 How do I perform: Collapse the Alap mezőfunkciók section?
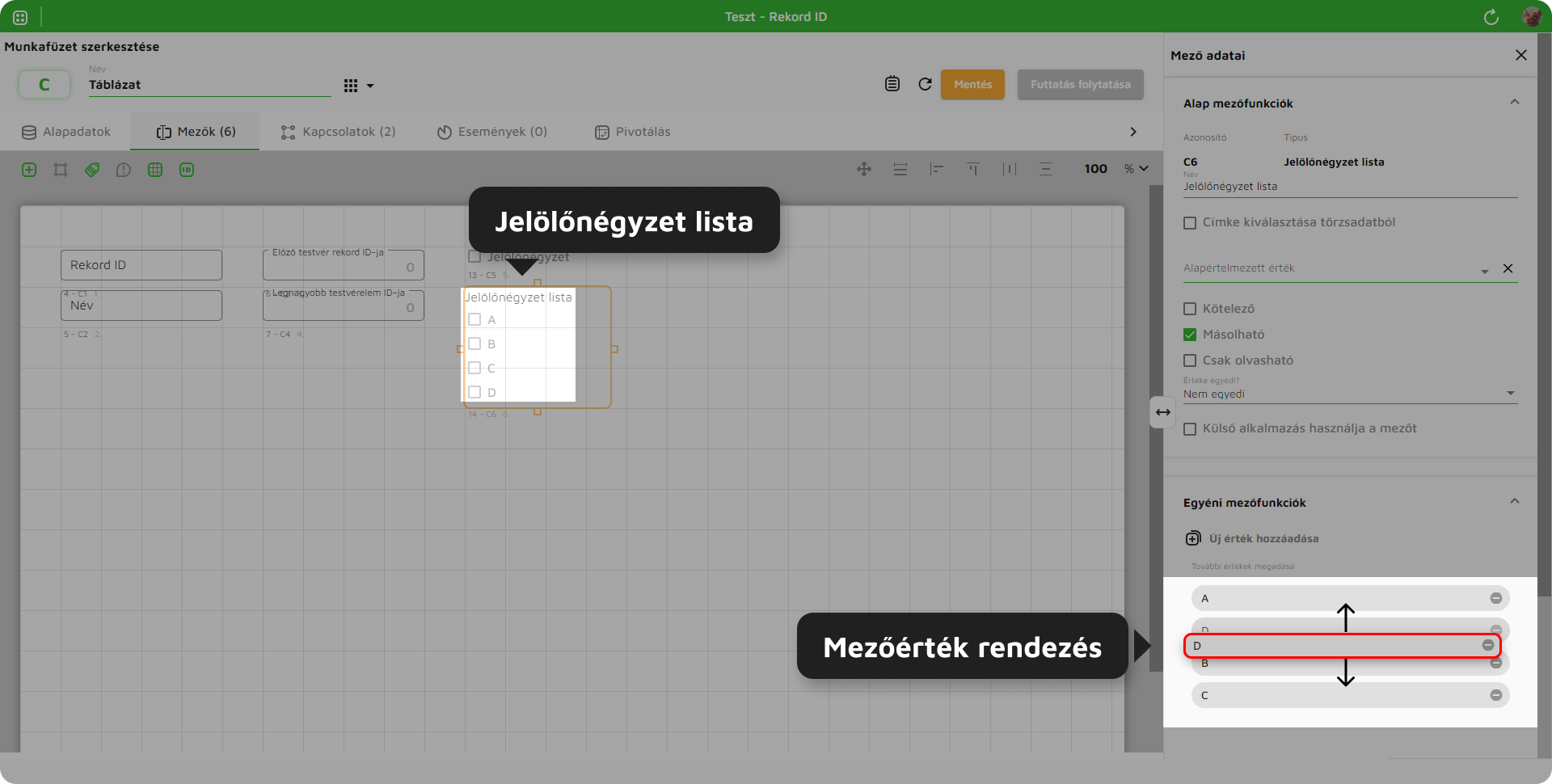pyautogui.click(x=1515, y=102)
